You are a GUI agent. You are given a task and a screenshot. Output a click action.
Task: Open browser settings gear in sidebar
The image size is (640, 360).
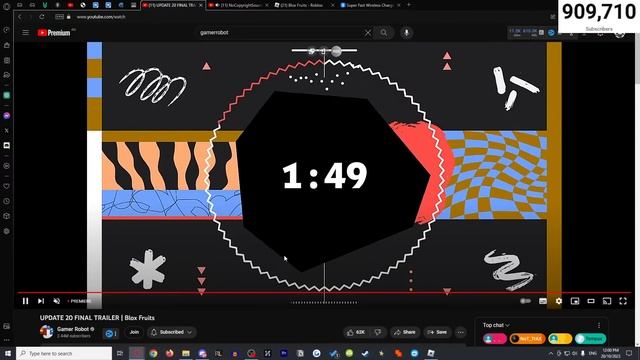coord(7,231)
